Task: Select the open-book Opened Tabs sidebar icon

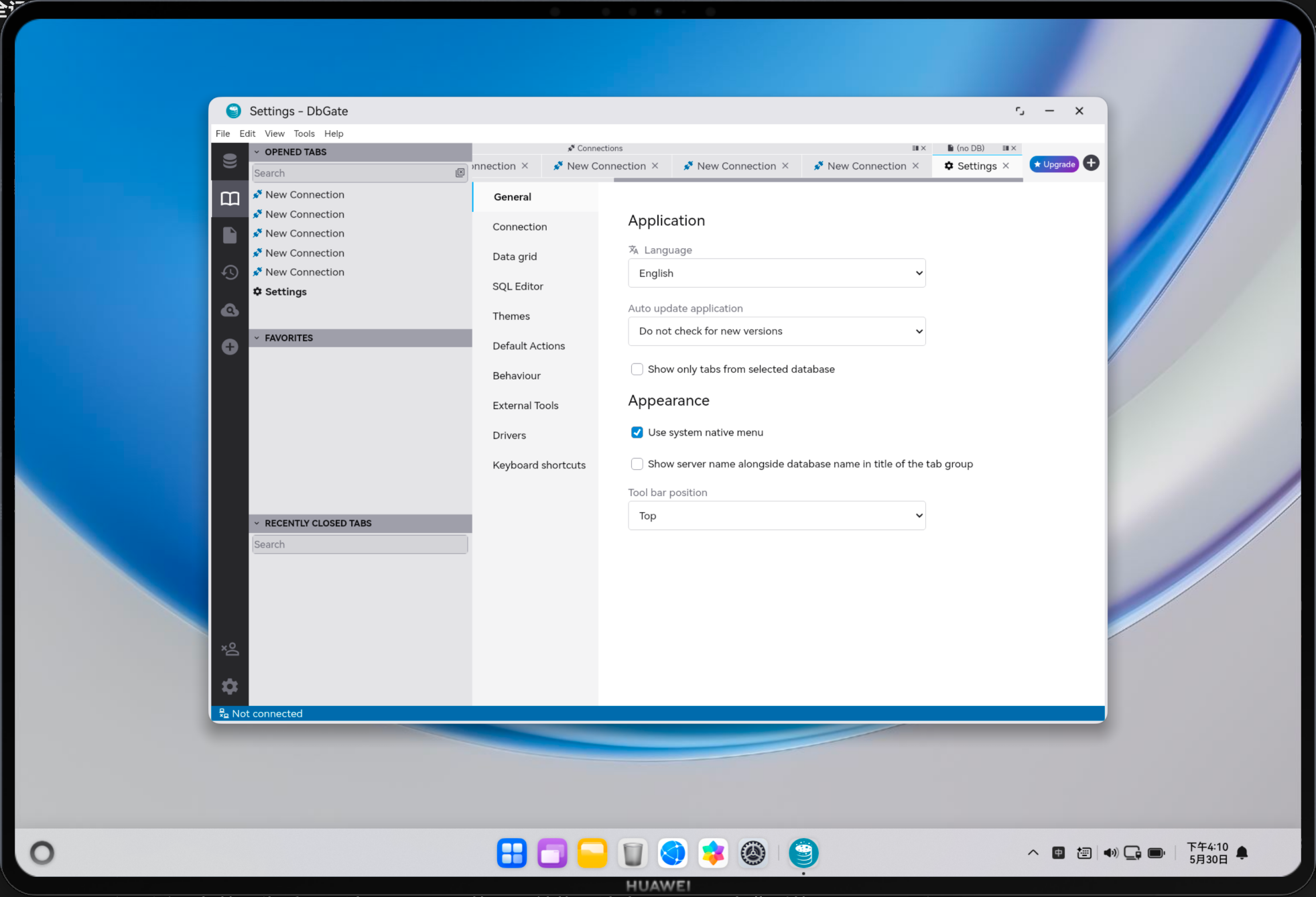Action: pos(230,198)
